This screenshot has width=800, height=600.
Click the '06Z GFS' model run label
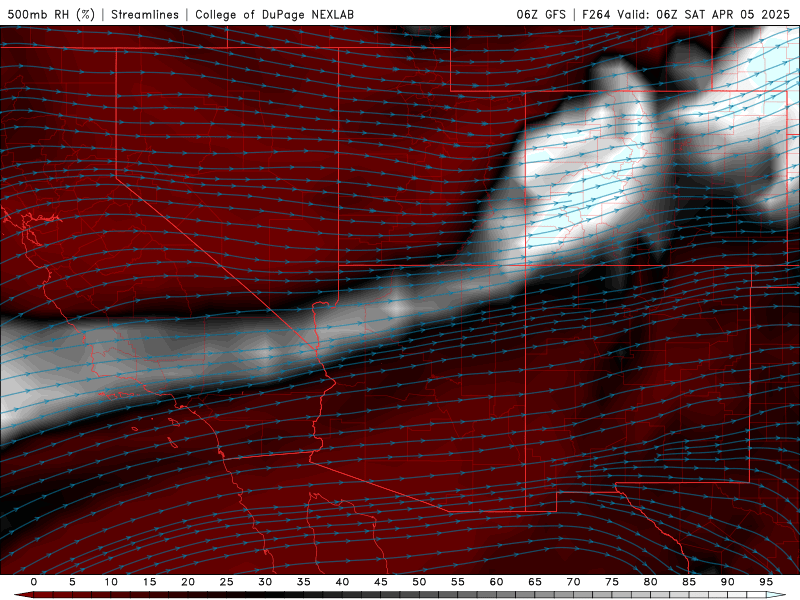(x=541, y=14)
